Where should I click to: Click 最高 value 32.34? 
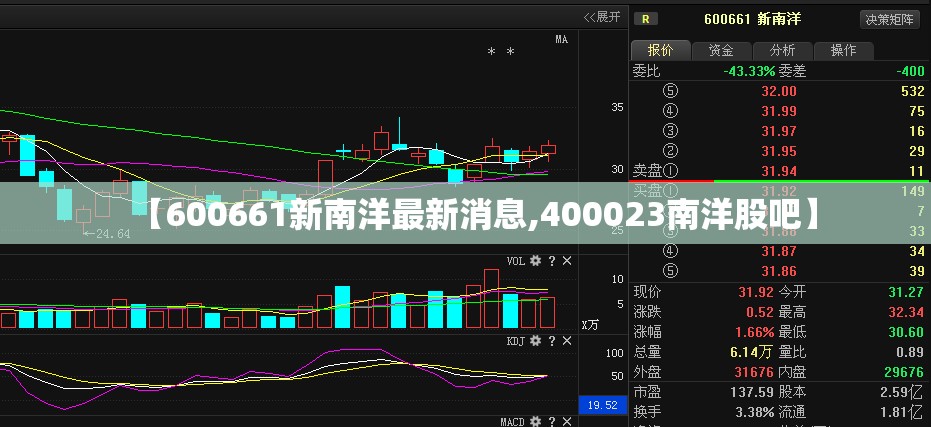906,312
